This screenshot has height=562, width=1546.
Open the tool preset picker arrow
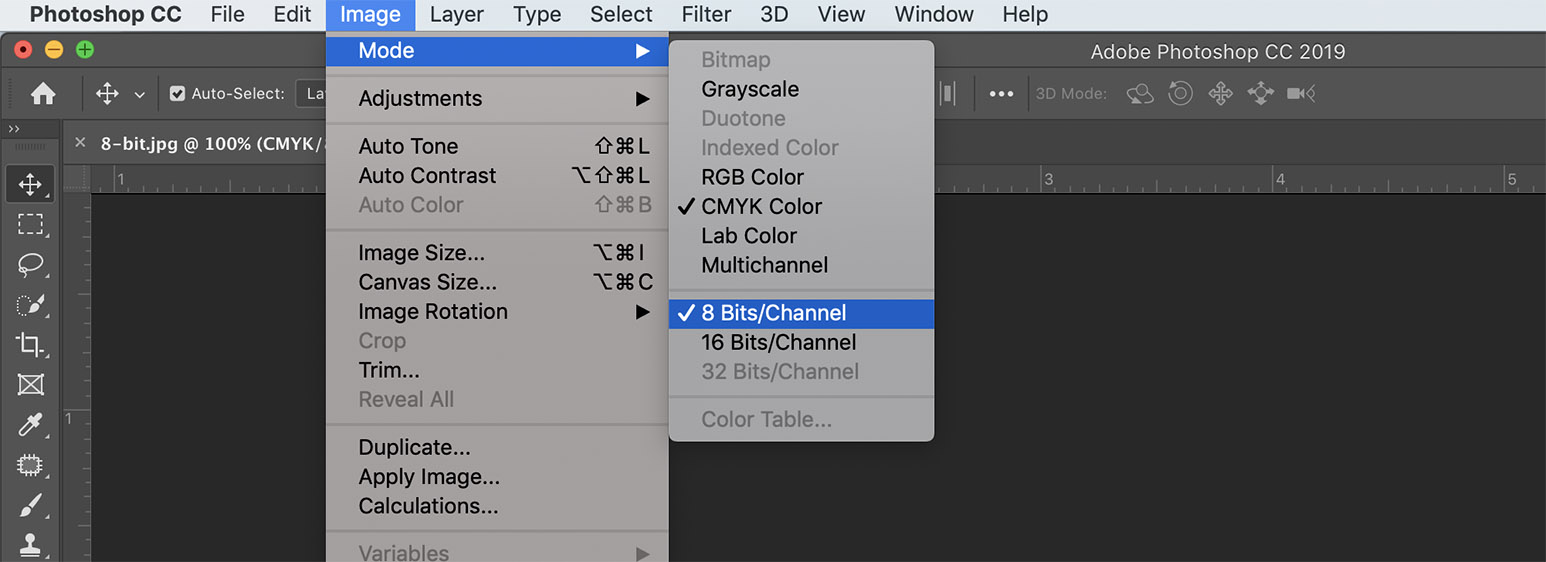tap(139, 95)
